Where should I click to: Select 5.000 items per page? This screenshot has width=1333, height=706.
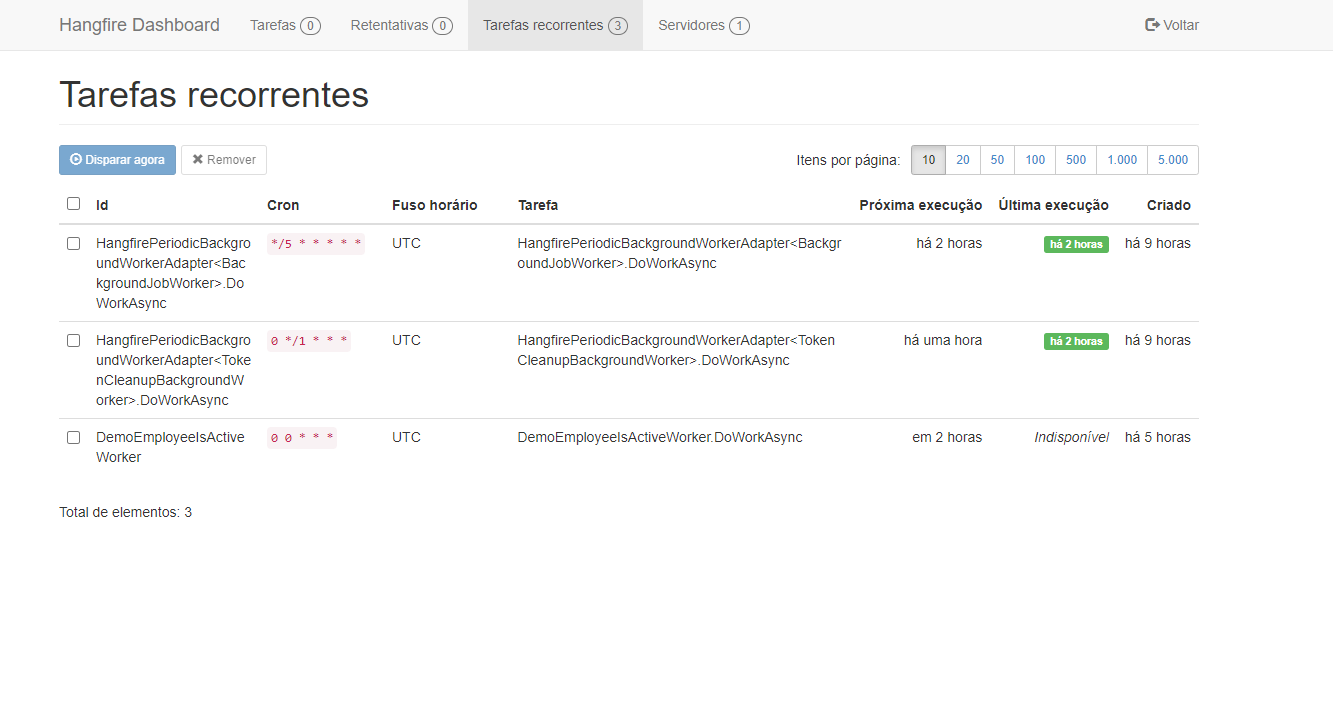(x=1173, y=160)
